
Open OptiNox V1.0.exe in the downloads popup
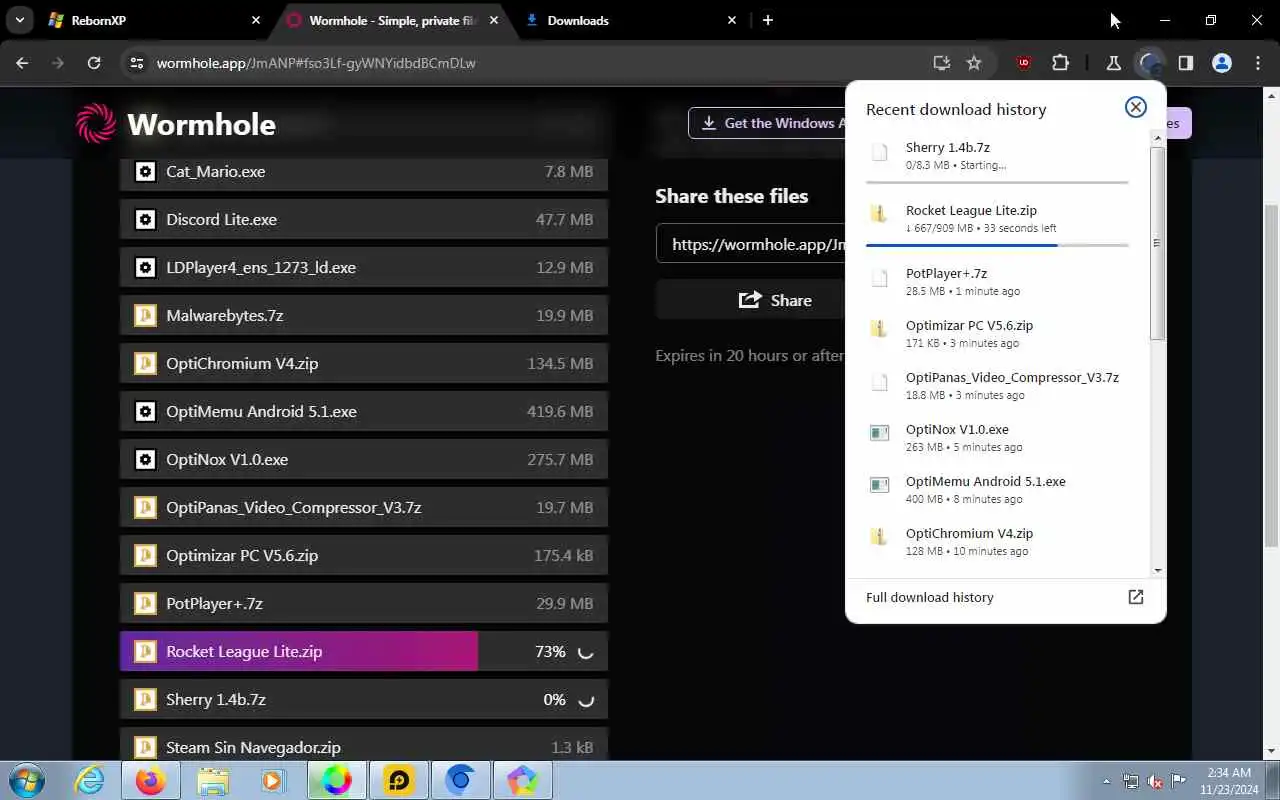997,438
